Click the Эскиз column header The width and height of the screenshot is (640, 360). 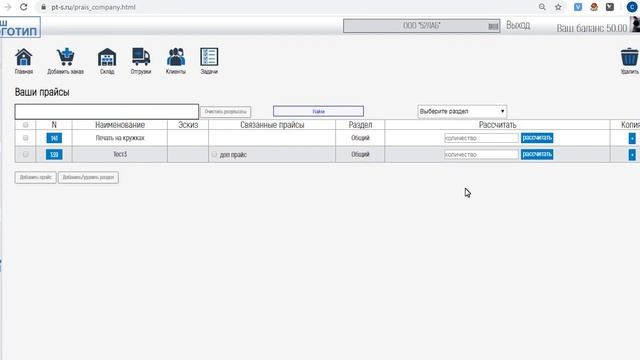[188, 125]
